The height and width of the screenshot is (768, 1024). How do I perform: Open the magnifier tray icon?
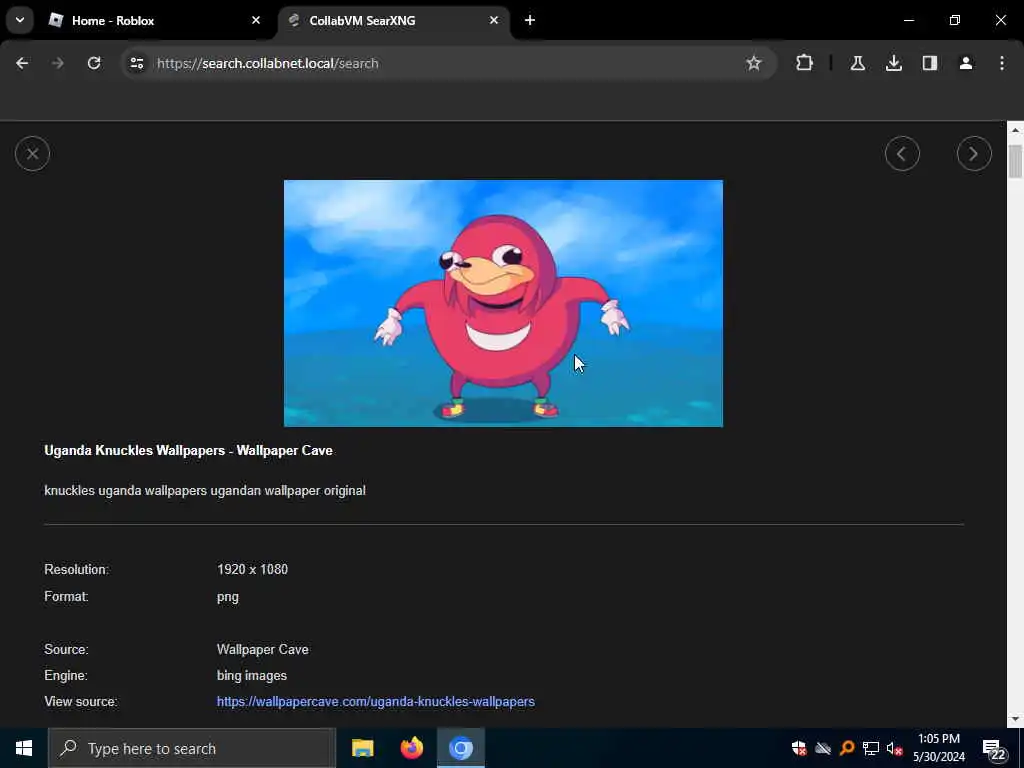pos(847,748)
